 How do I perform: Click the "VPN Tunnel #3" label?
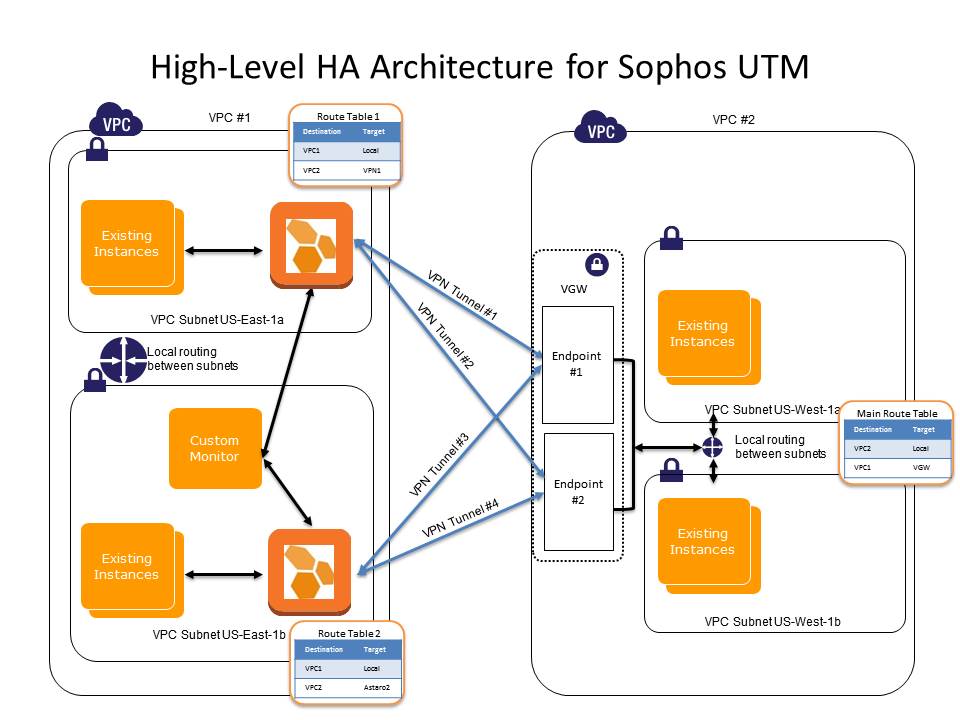pos(439,464)
